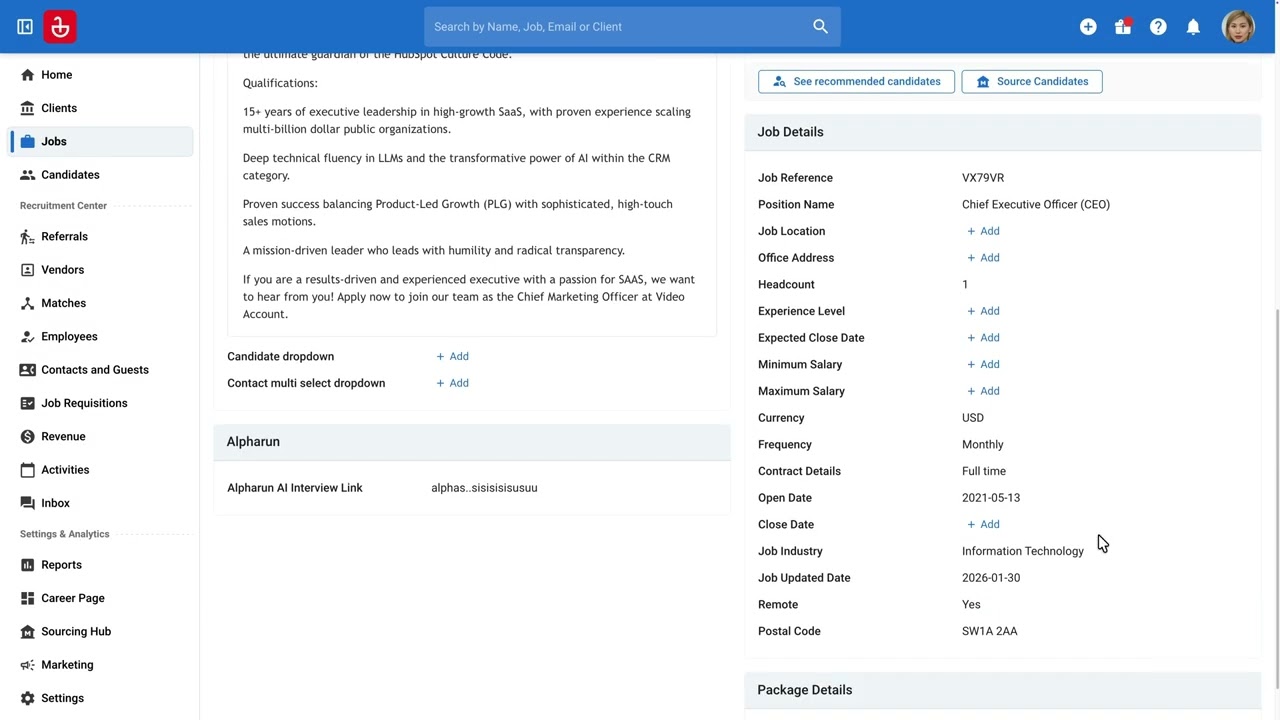Click the Matches icon
The width and height of the screenshot is (1280, 720).
coord(27,303)
